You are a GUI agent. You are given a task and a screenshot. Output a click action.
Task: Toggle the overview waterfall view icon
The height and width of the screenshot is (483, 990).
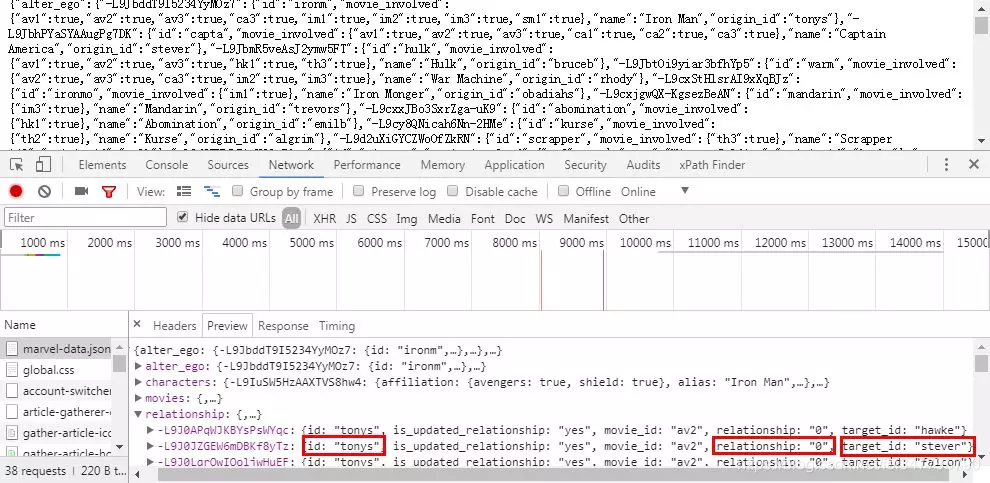click(212, 191)
